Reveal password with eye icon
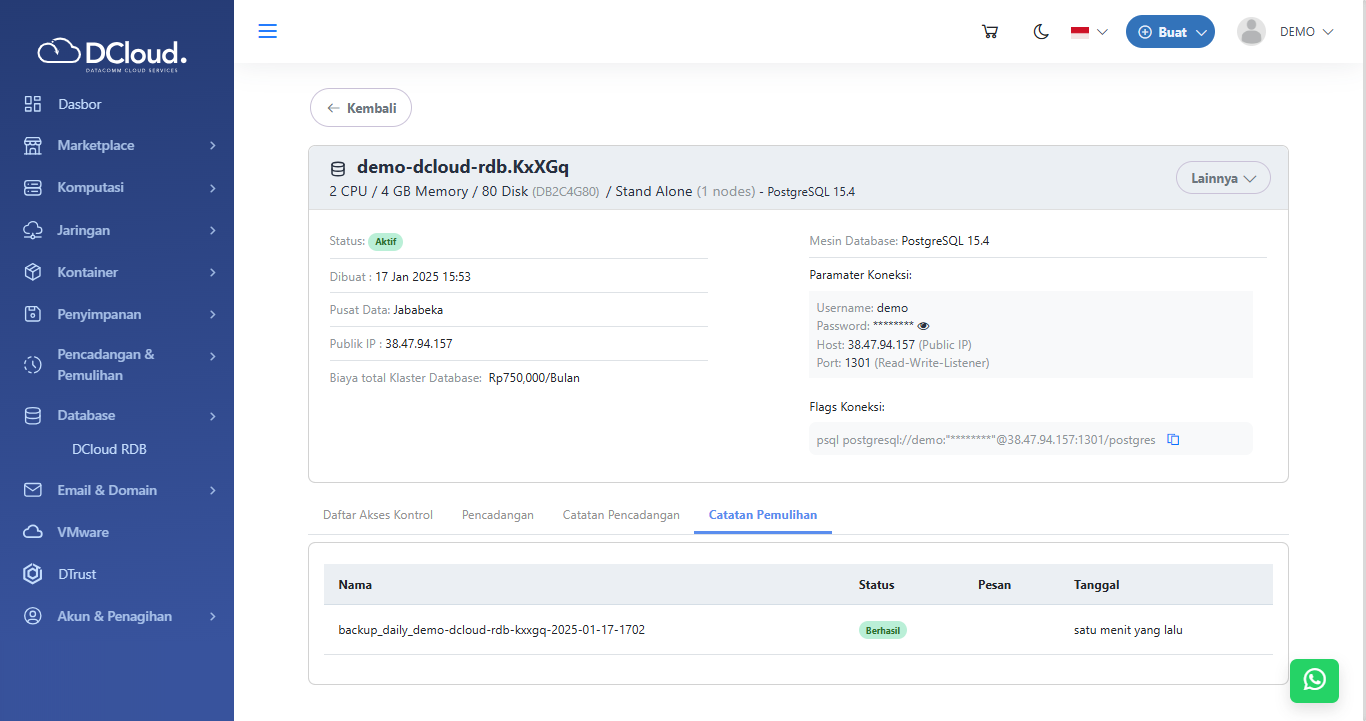The image size is (1366, 721). tap(923, 326)
